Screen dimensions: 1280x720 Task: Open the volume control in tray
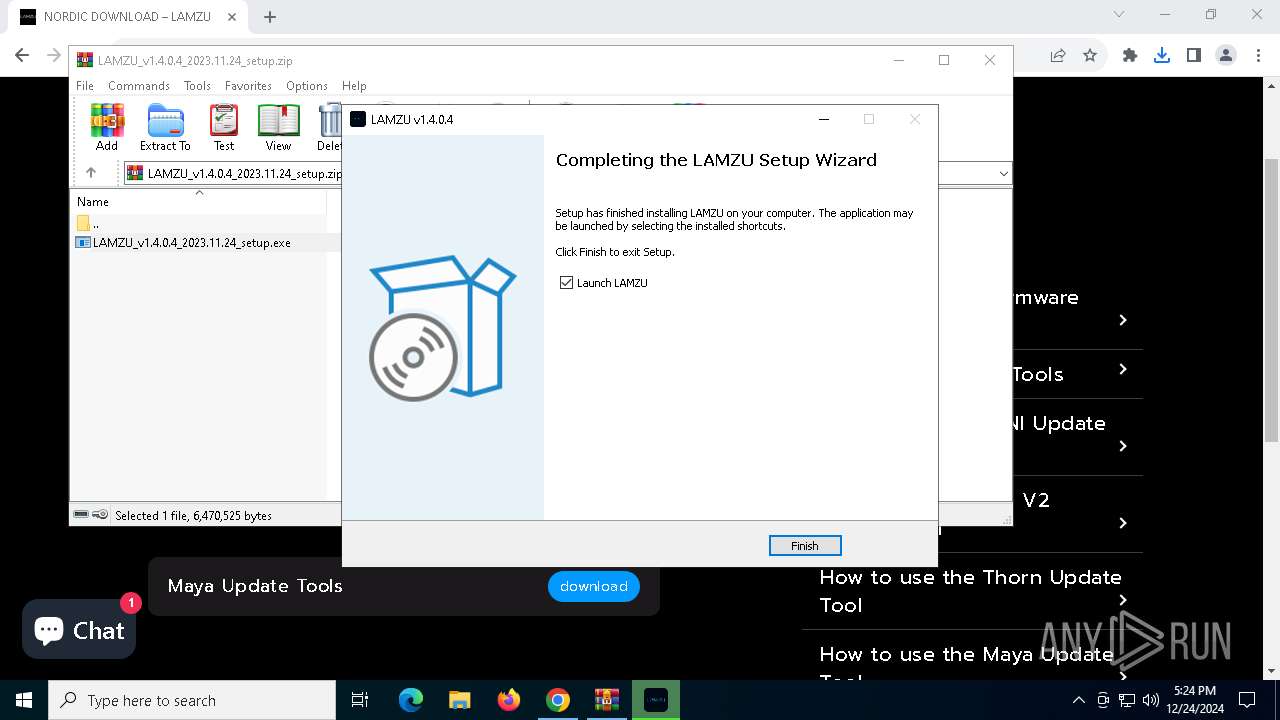point(1150,700)
